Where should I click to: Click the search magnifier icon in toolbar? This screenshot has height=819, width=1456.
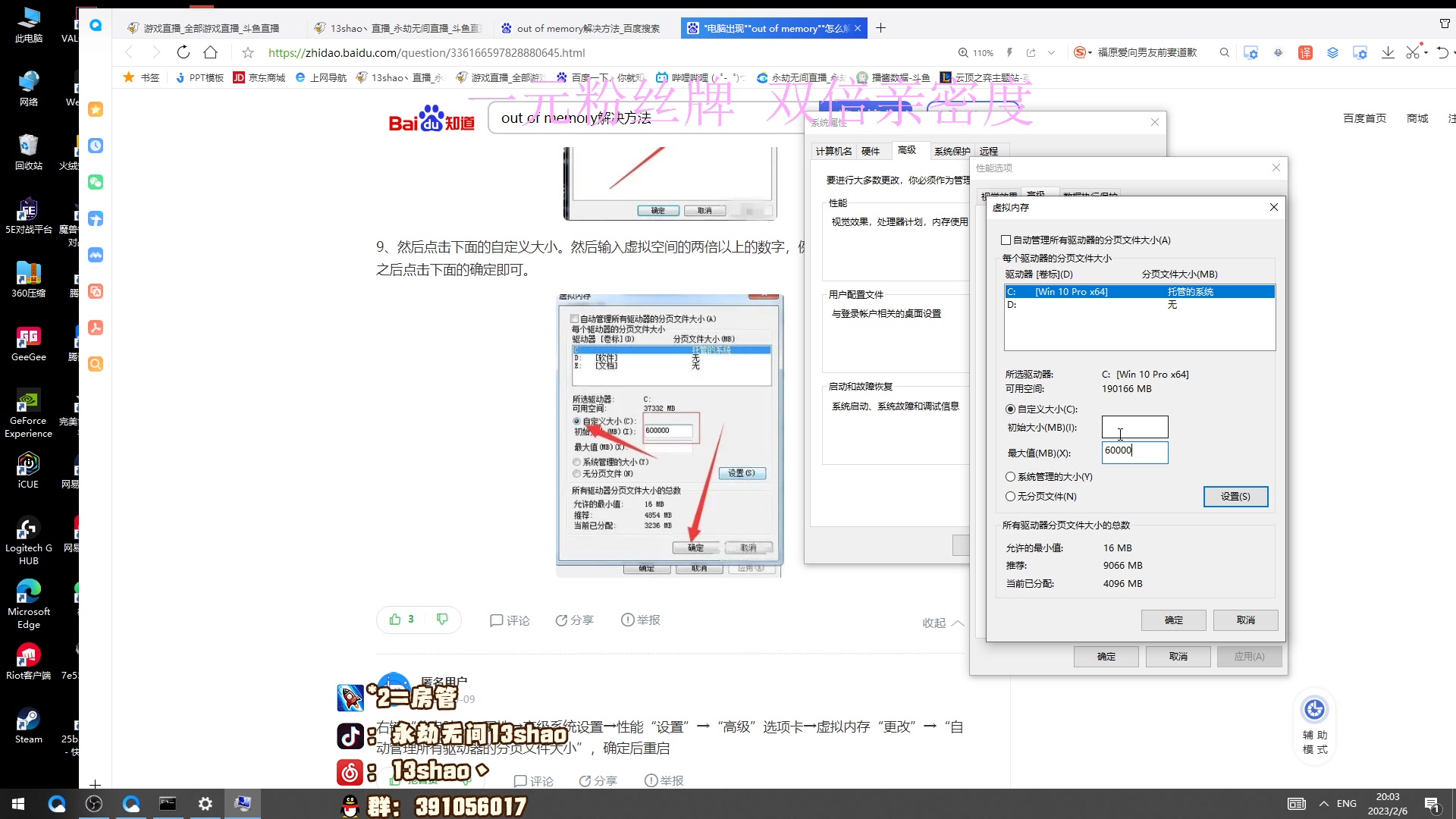(x=1224, y=52)
